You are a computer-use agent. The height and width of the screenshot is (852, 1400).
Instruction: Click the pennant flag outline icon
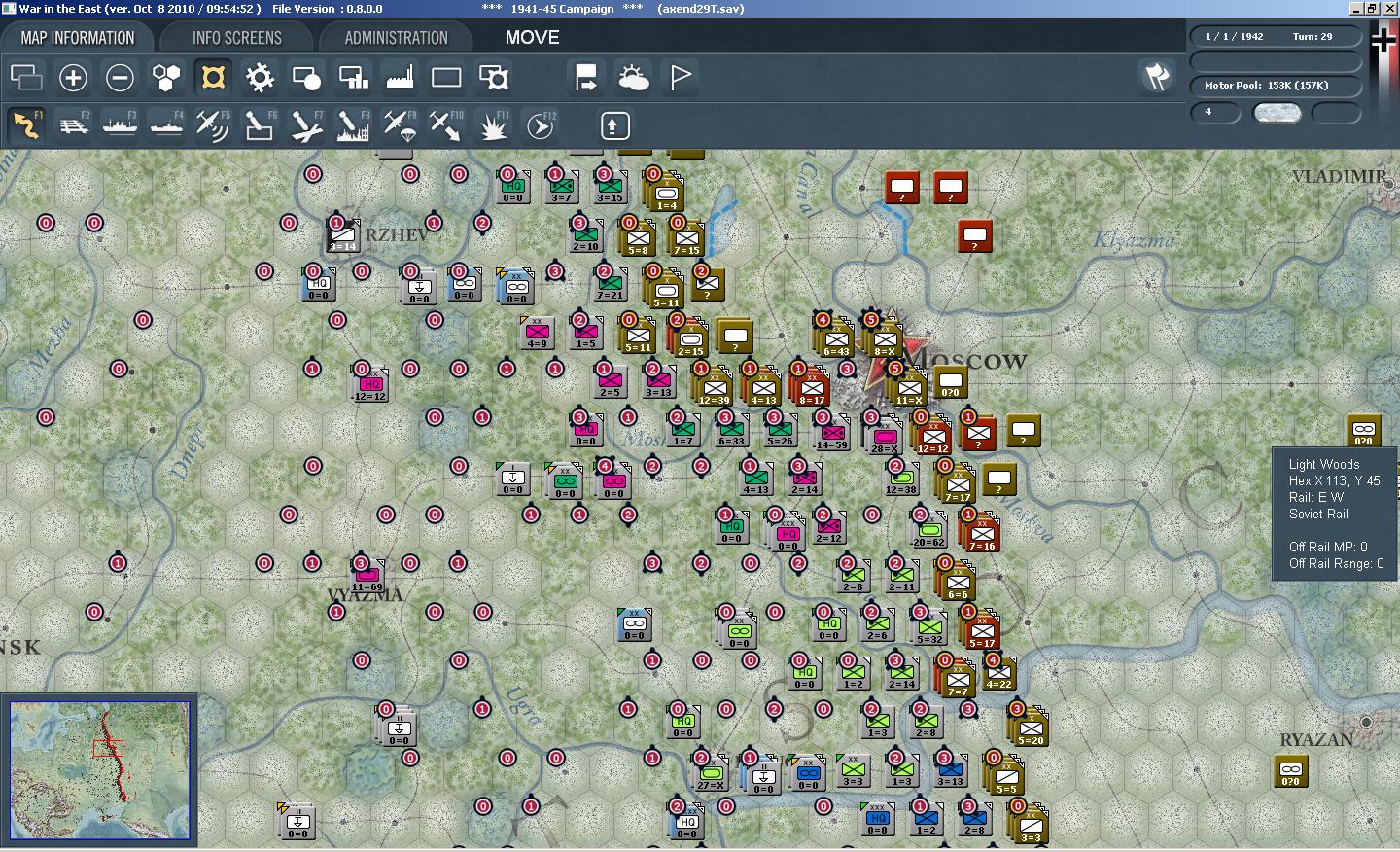click(681, 77)
